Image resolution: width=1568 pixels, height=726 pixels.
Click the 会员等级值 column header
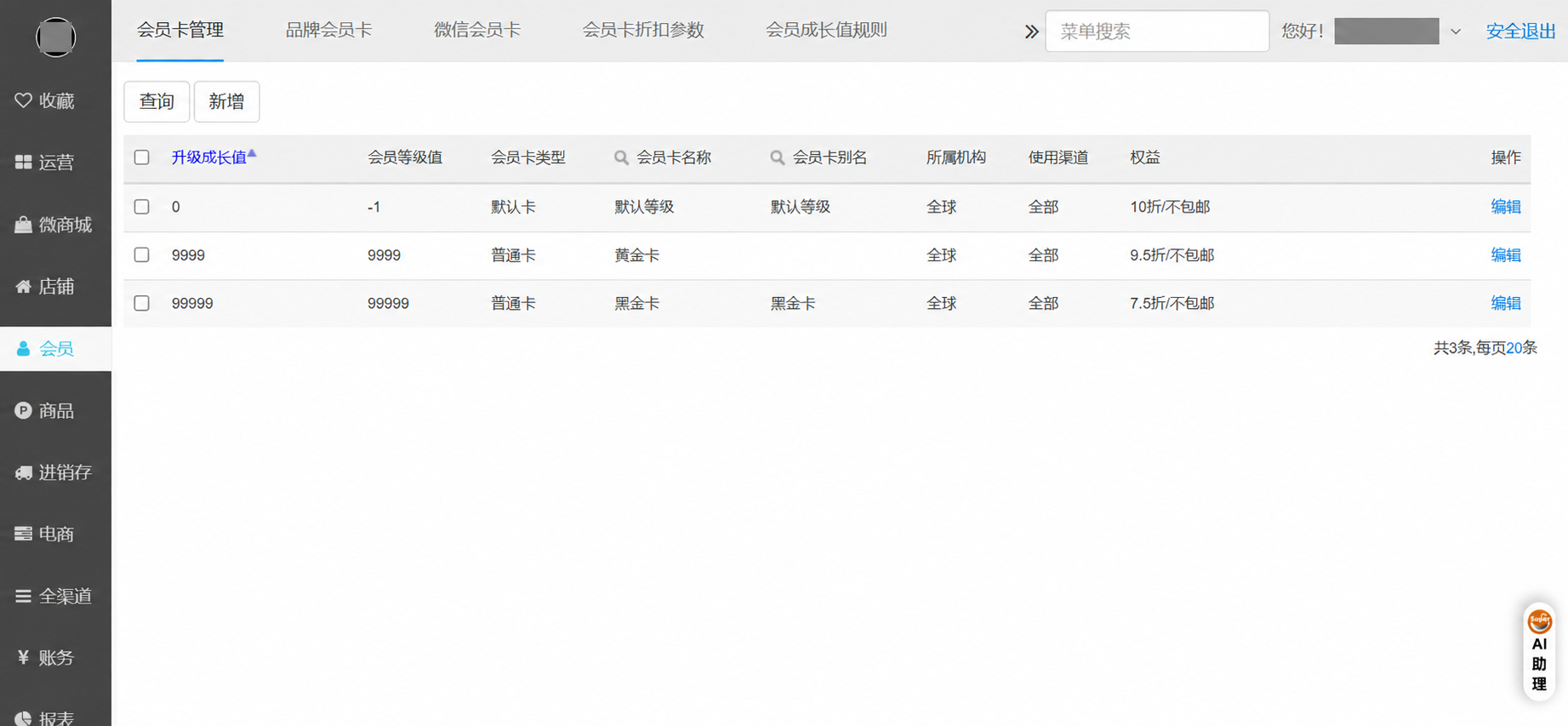(x=405, y=157)
